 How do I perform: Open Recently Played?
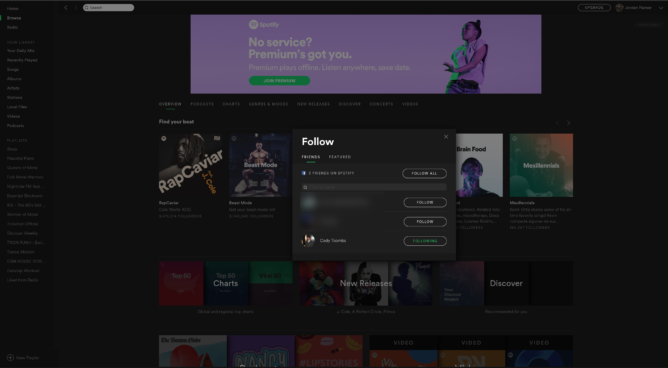click(x=22, y=60)
